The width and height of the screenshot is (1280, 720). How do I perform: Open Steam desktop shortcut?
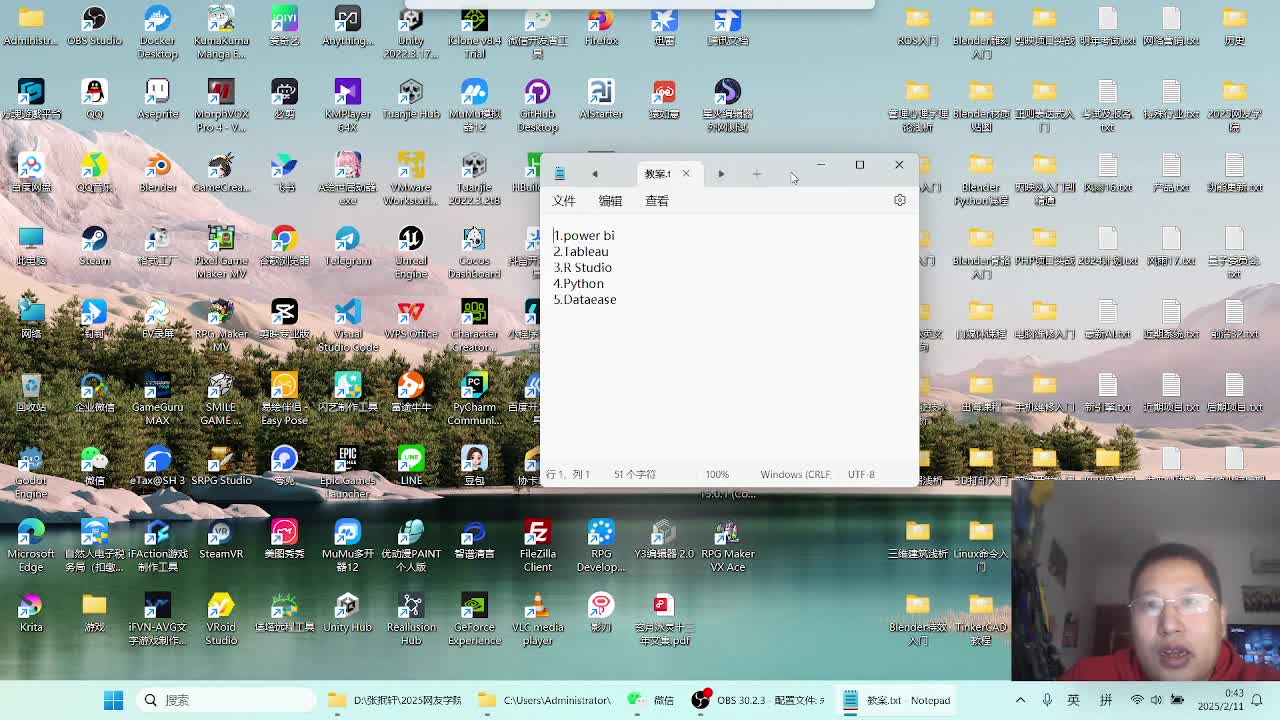[x=94, y=245]
